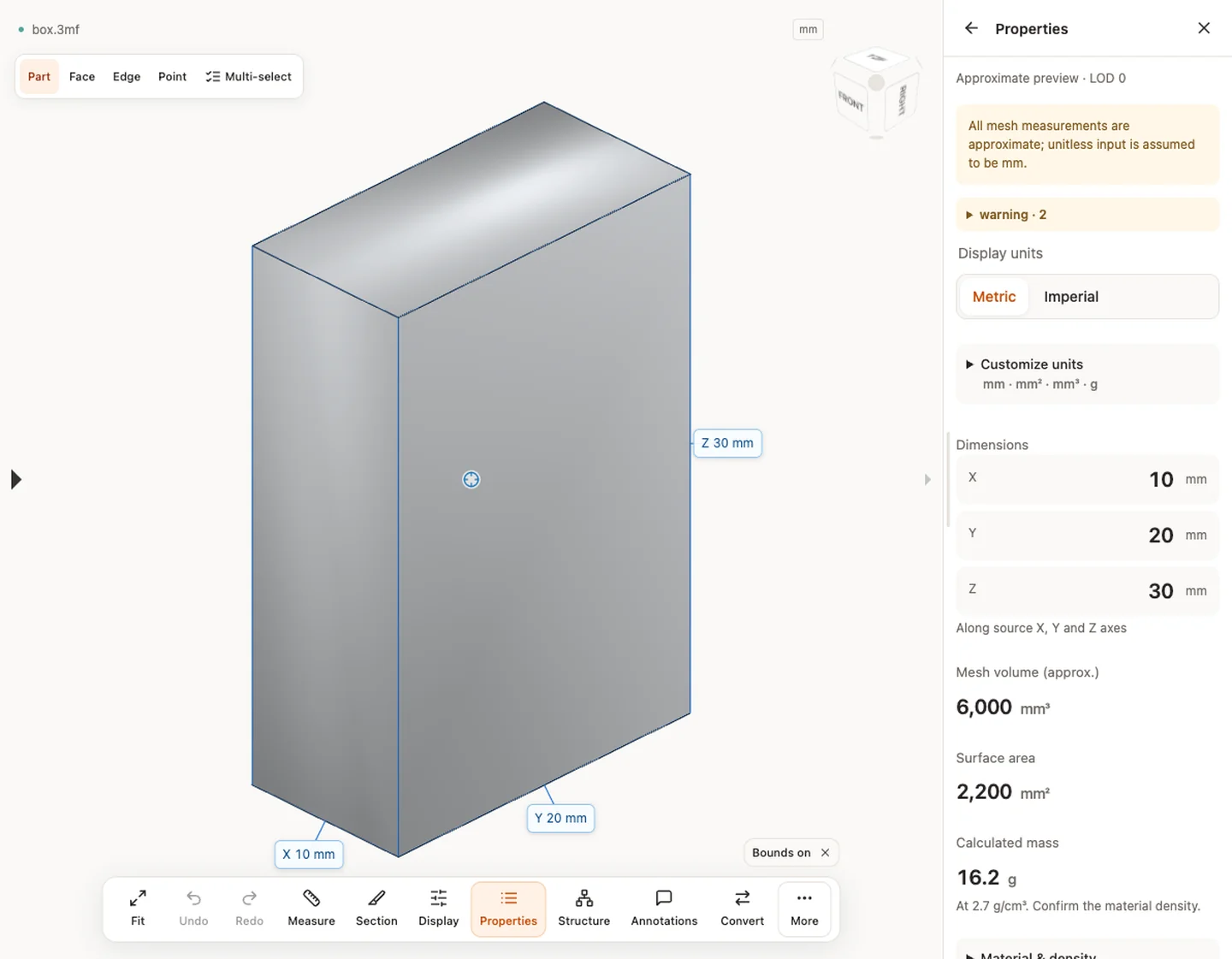
Task: Select Point selection mode
Action: pos(172,77)
